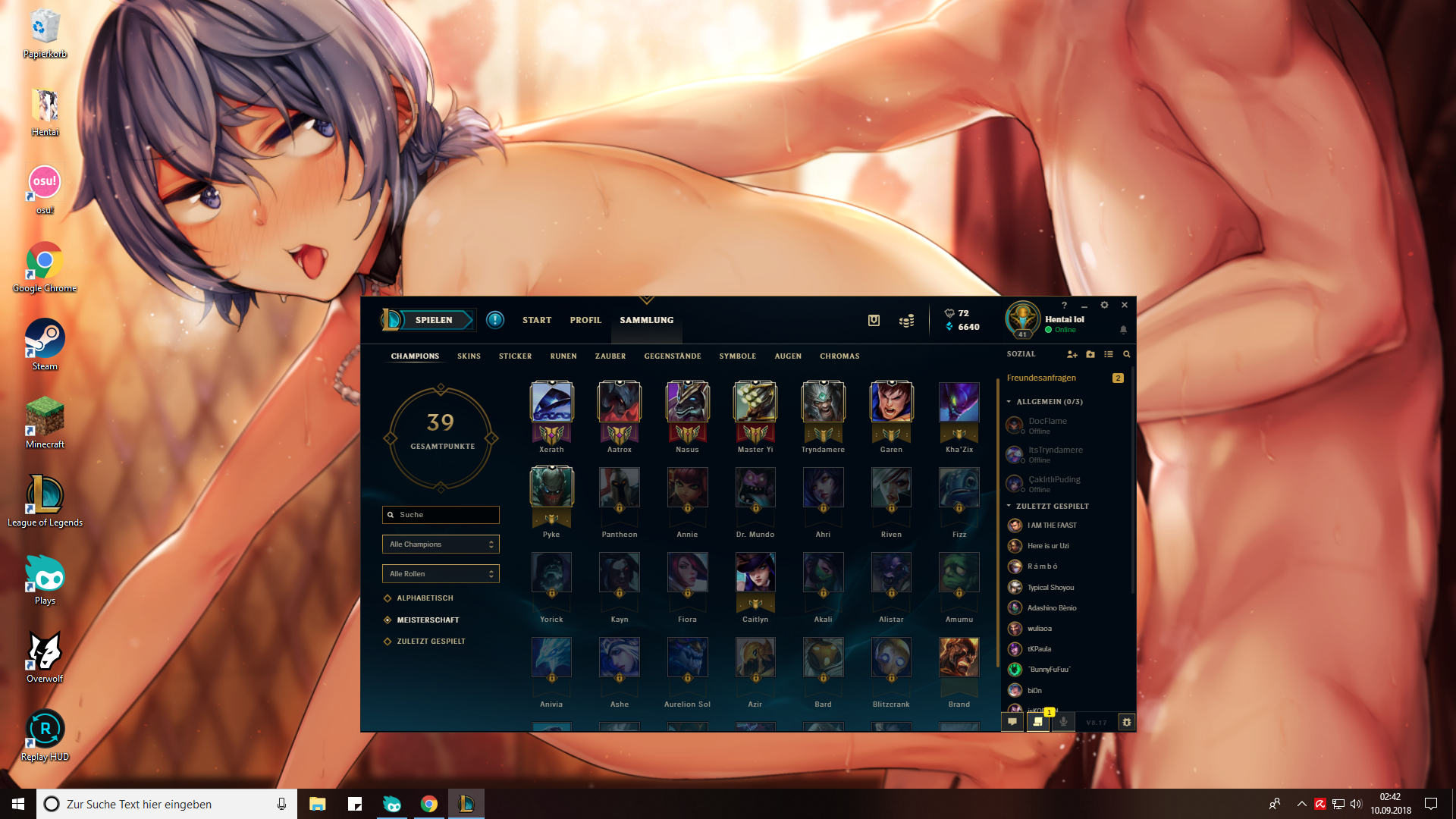Click the Suche champion search field
The width and height of the screenshot is (1456, 819).
click(x=441, y=515)
